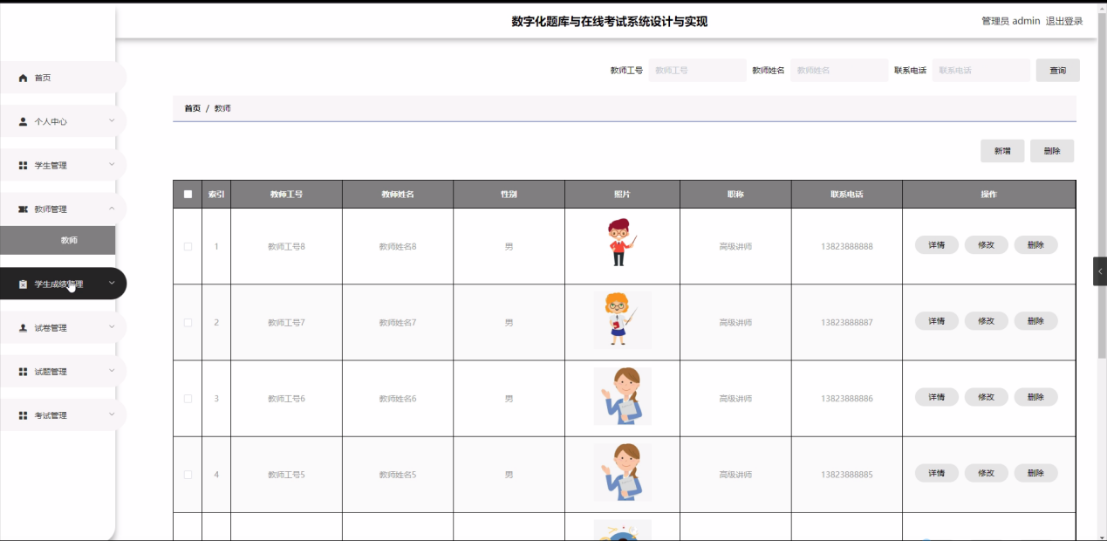Screen dimensions: 1108x542
Task: Open 试题管理 in the sidebar
Action: pos(63,372)
